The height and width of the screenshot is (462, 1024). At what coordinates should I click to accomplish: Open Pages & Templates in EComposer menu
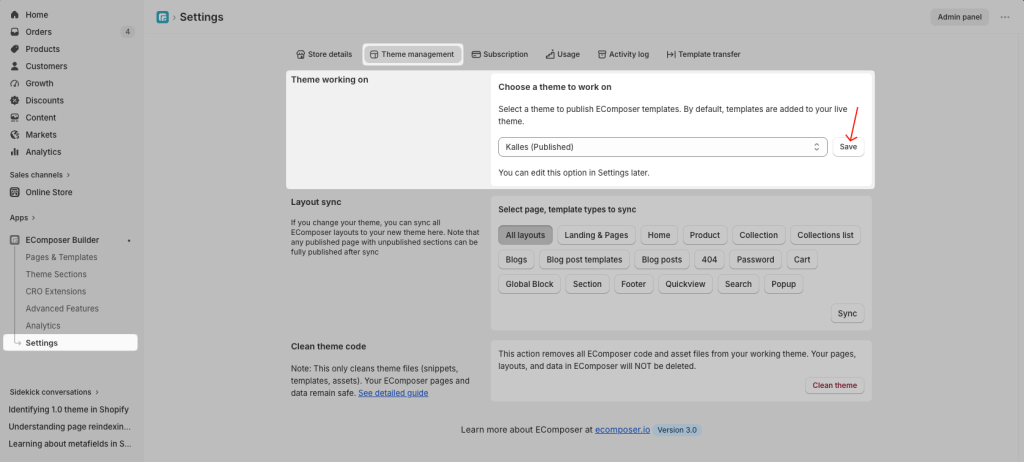click(61, 257)
